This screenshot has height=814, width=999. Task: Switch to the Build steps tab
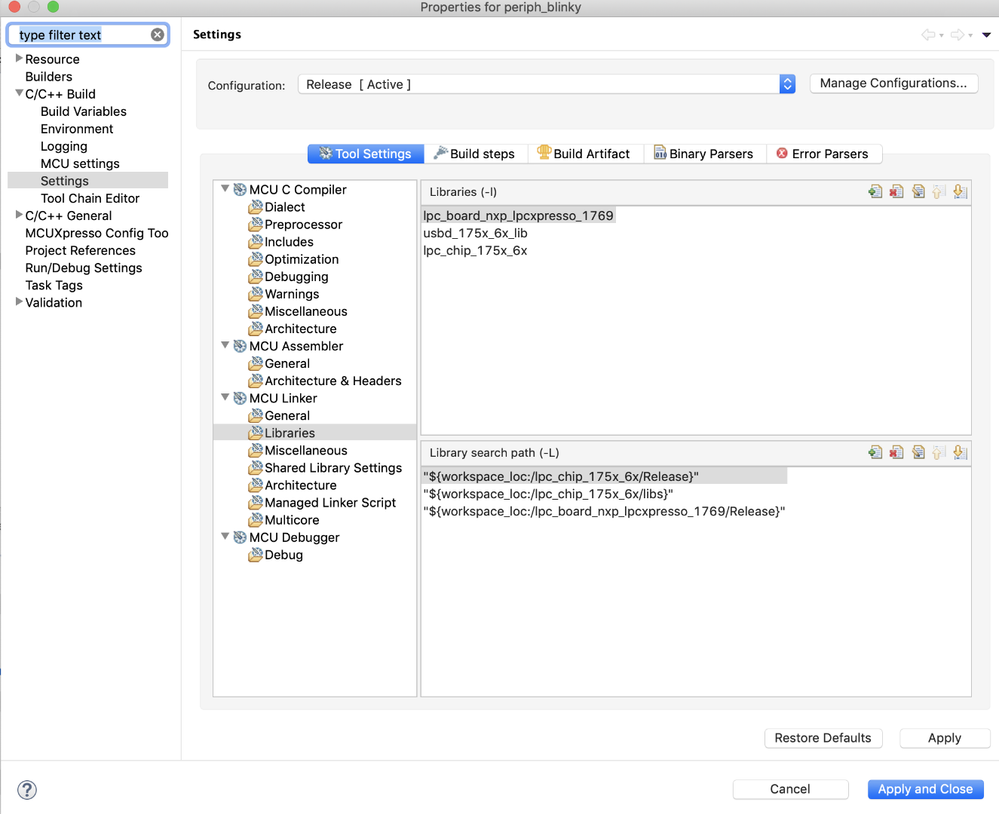[x=474, y=154]
